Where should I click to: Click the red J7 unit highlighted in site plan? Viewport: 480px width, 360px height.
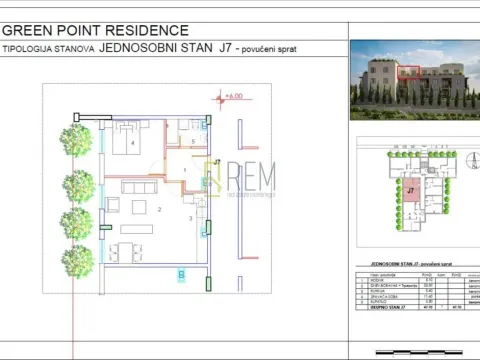pos(411,190)
